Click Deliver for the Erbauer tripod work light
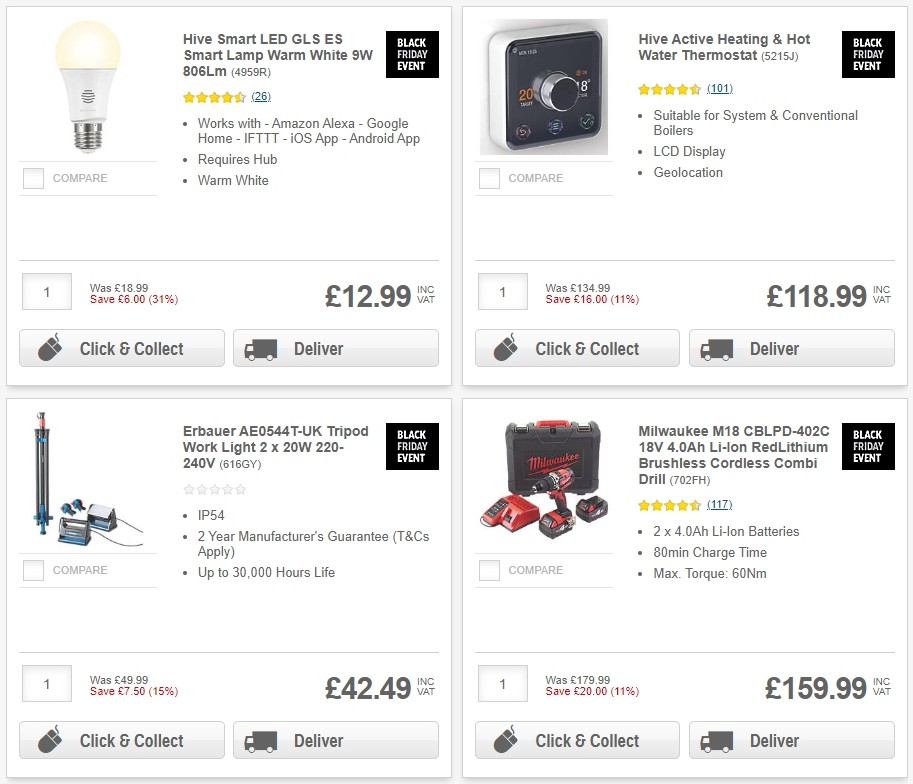The width and height of the screenshot is (913, 784). (335, 740)
